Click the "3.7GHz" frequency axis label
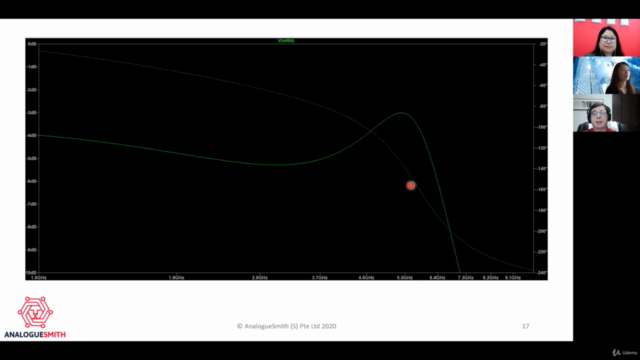The width and height of the screenshot is (640, 360). click(320, 278)
